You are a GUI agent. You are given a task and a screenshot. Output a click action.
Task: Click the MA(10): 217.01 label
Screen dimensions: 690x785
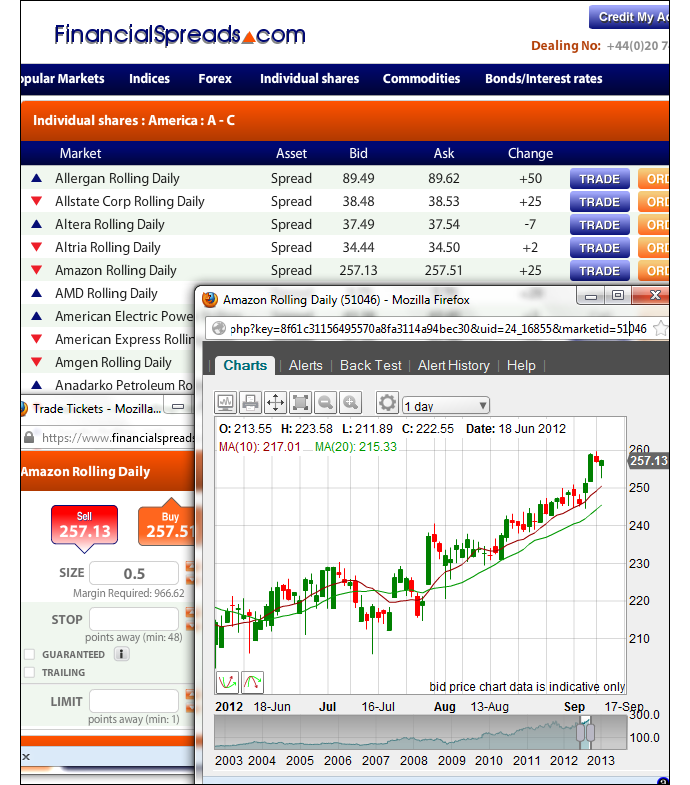pos(259,447)
